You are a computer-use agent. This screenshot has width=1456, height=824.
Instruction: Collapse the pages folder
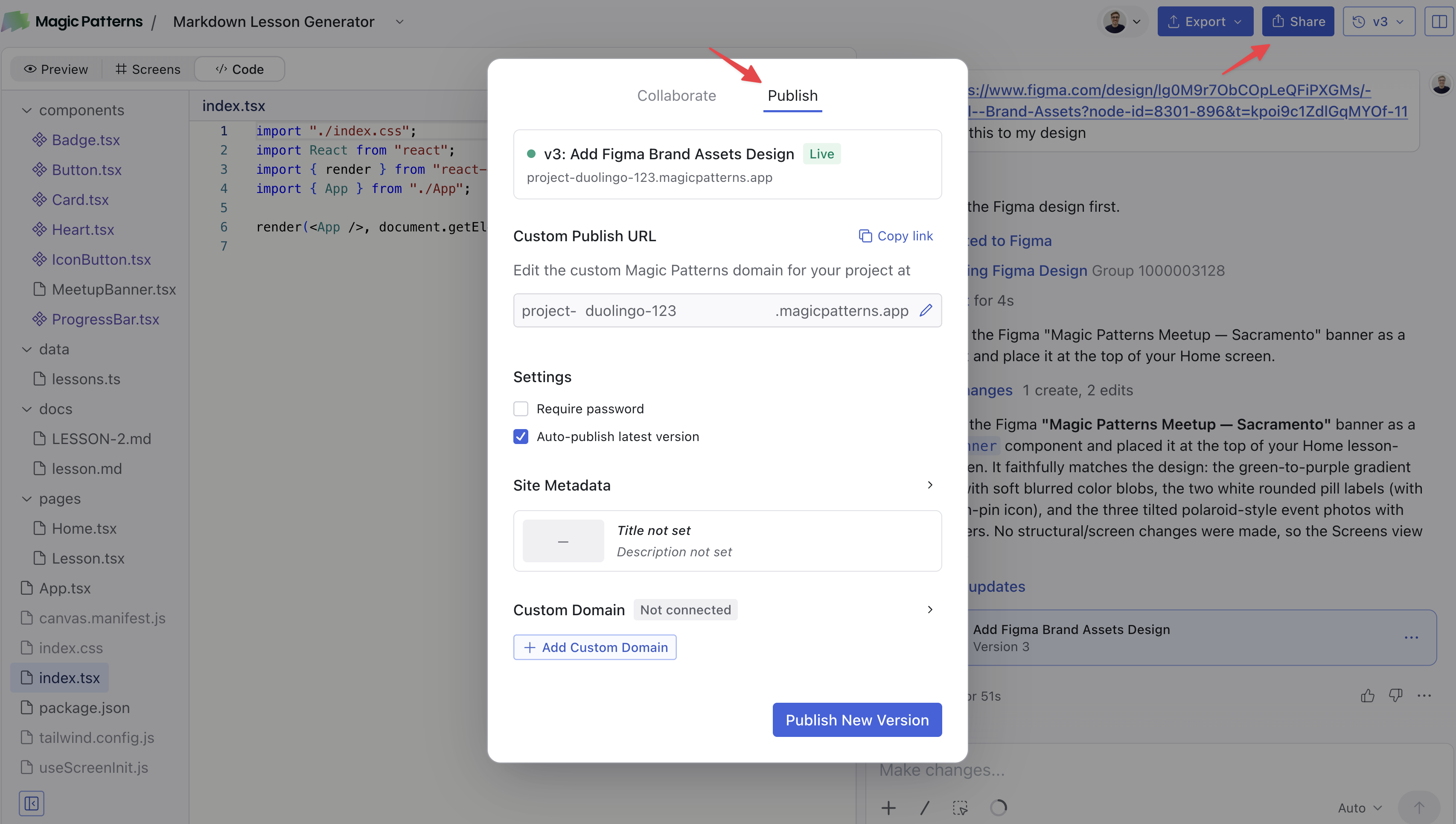pos(26,499)
